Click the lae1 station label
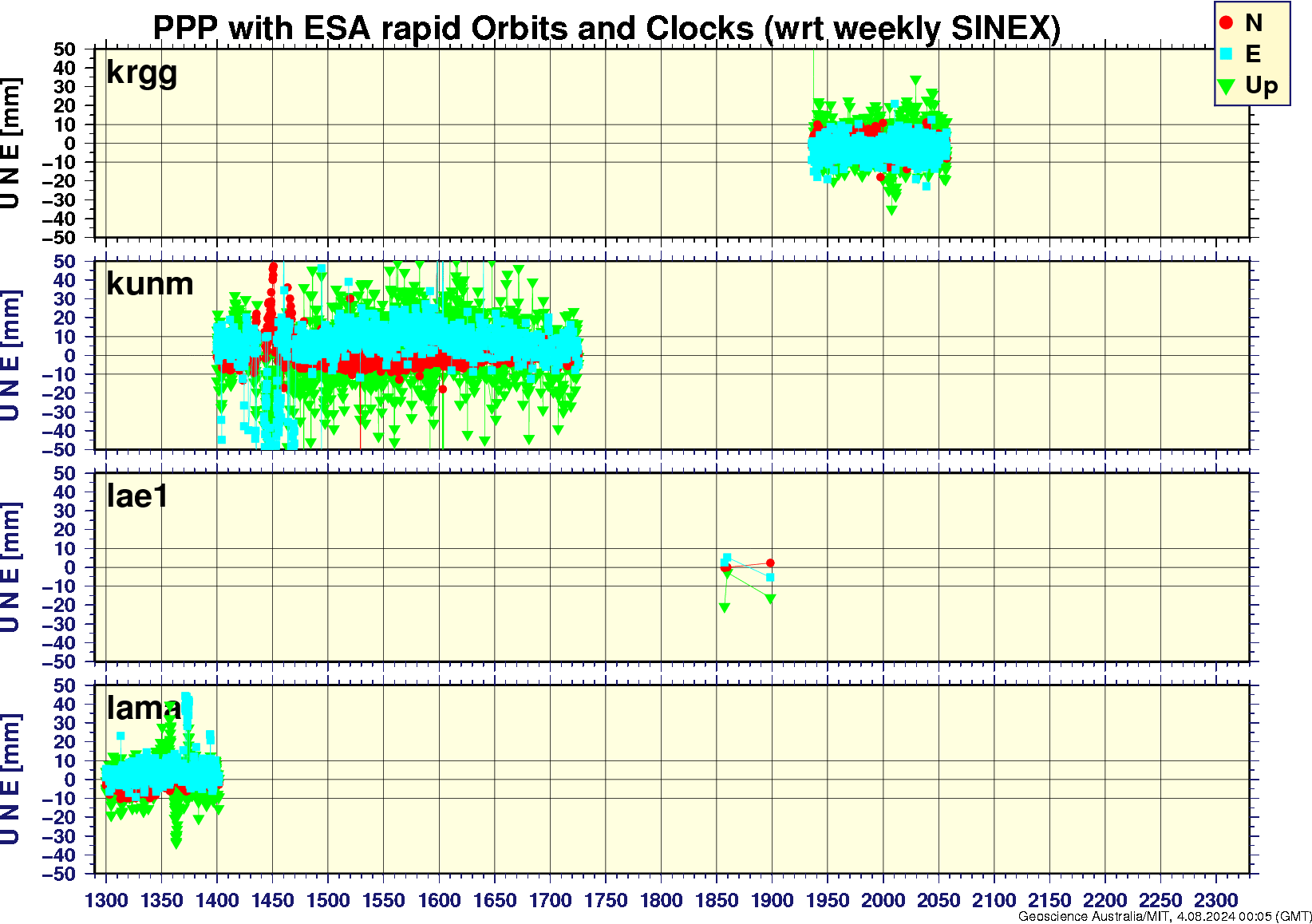Viewport: 1312px width, 924px height. tap(137, 496)
